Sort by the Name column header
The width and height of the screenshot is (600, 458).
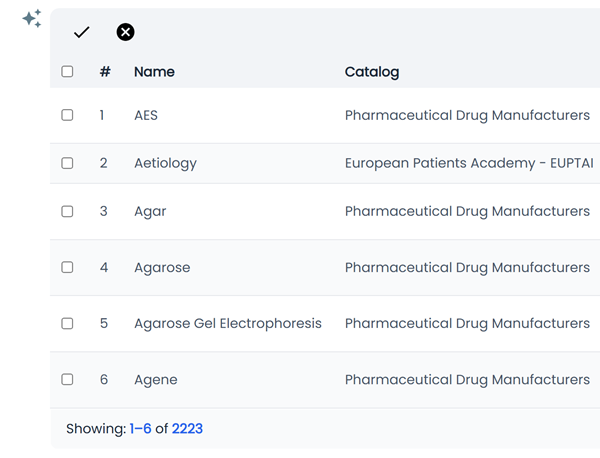[x=154, y=72]
